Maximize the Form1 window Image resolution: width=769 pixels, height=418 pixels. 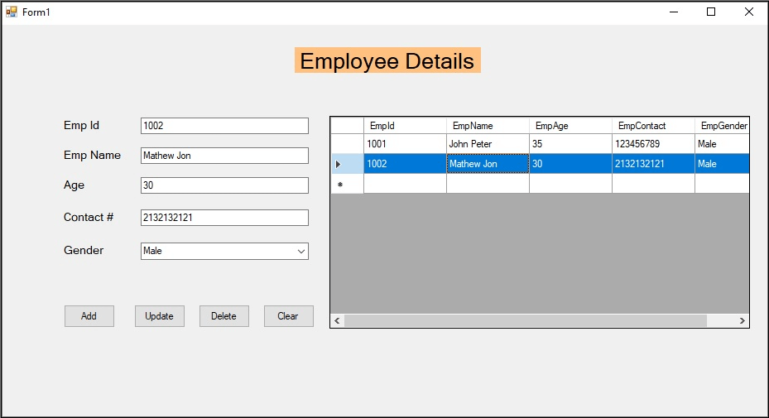[x=711, y=12]
